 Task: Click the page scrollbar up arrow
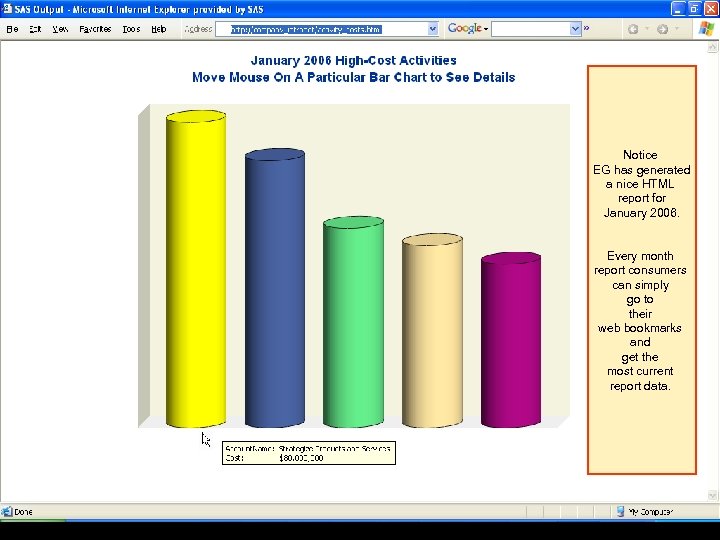click(x=712, y=47)
